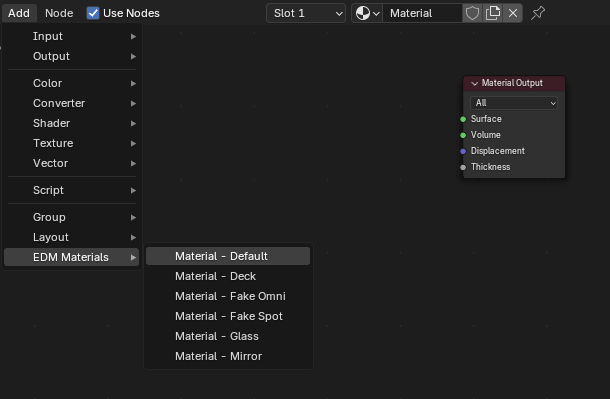Expand the Converter submenu

pyautogui.click(x=72, y=103)
